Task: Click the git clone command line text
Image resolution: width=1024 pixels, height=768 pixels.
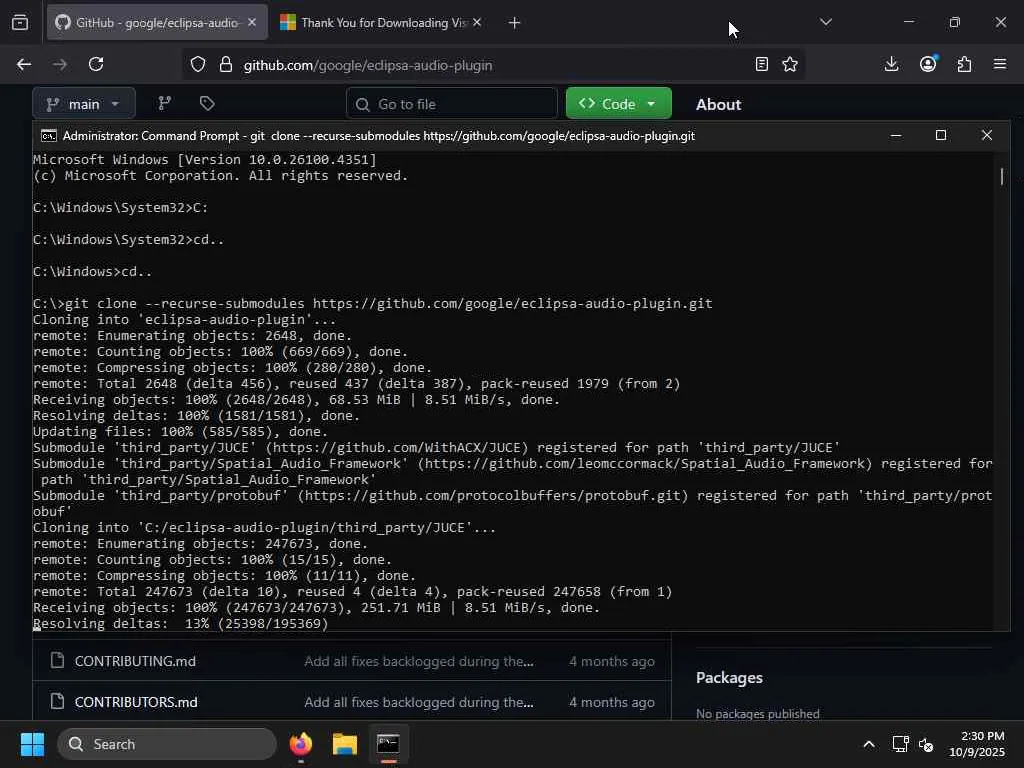Action: (x=389, y=304)
